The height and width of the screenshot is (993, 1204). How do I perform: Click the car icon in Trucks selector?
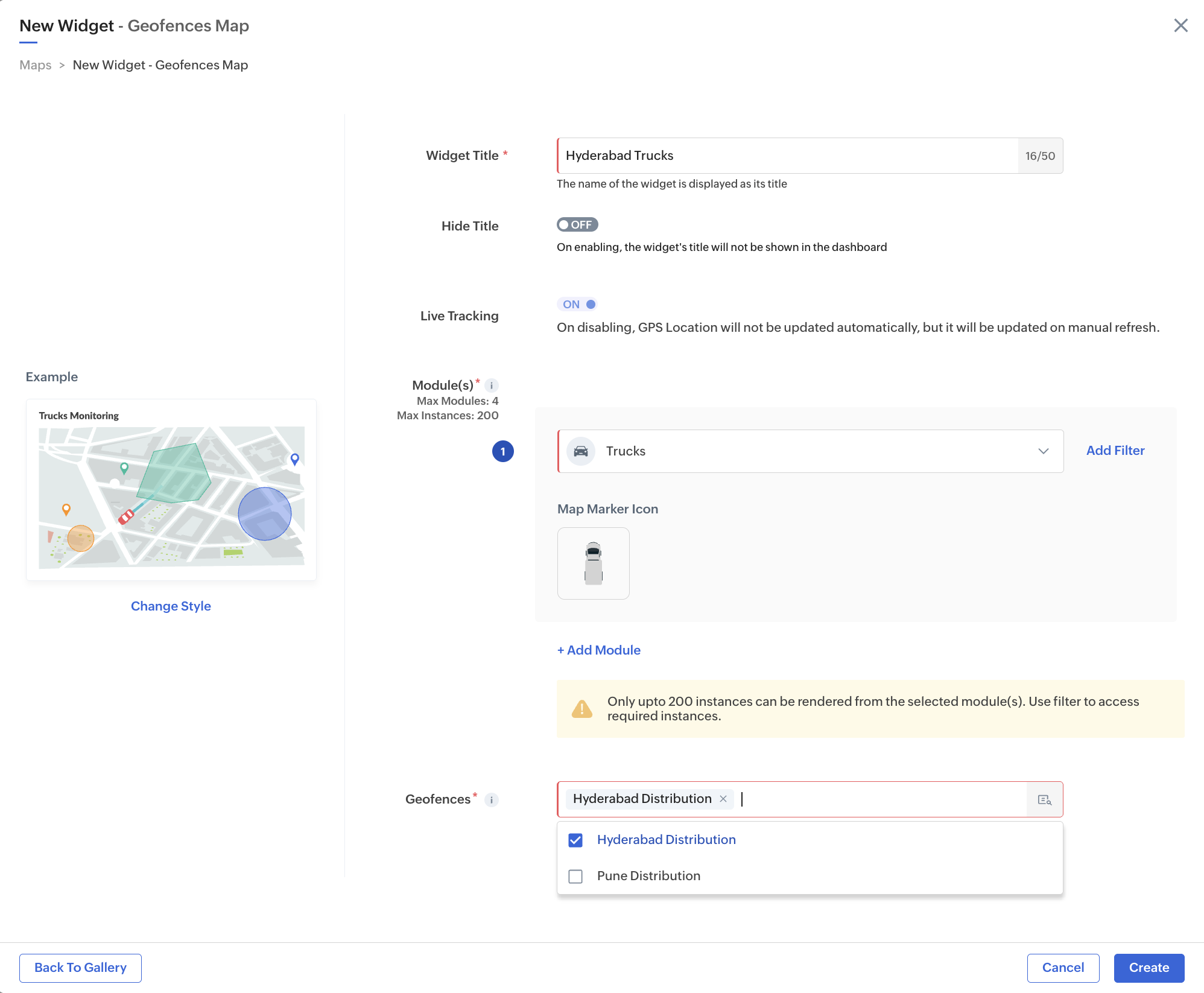tap(581, 451)
